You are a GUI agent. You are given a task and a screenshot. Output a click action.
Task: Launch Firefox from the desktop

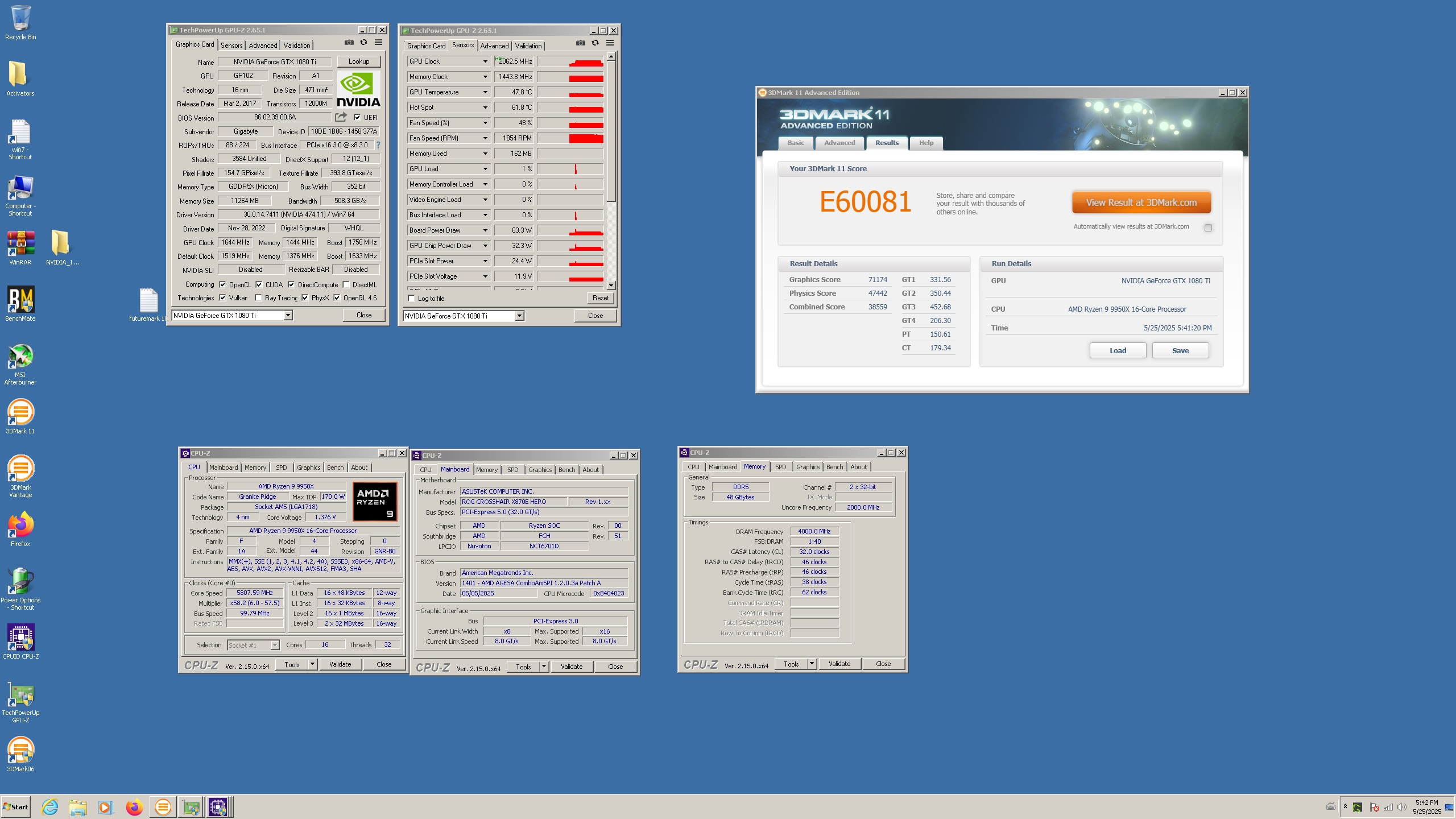(20, 529)
